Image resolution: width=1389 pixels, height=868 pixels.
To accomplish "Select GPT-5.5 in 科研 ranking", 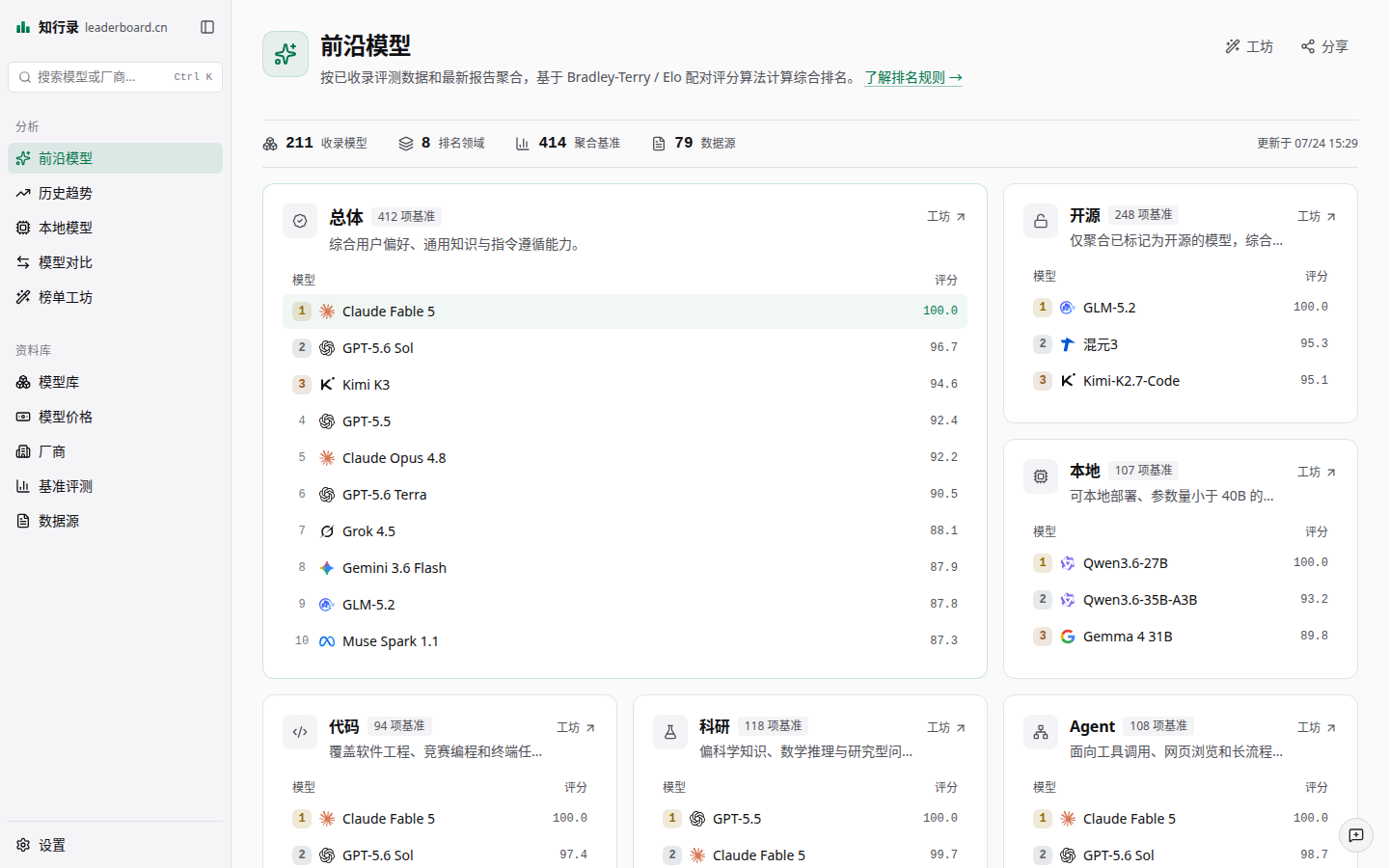I will point(810,819).
